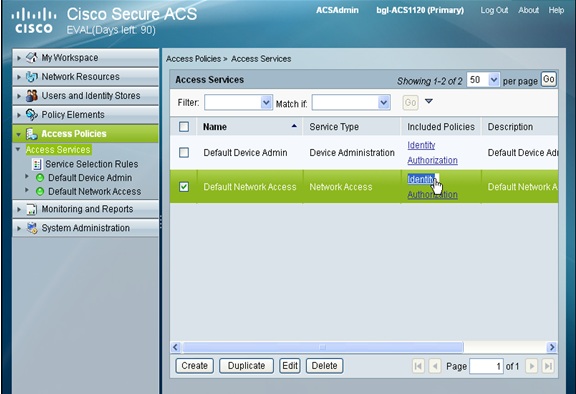The width and height of the screenshot is (576, 394).
Task: Select Default Device Admin tree item
Action: tap(90, 178)
